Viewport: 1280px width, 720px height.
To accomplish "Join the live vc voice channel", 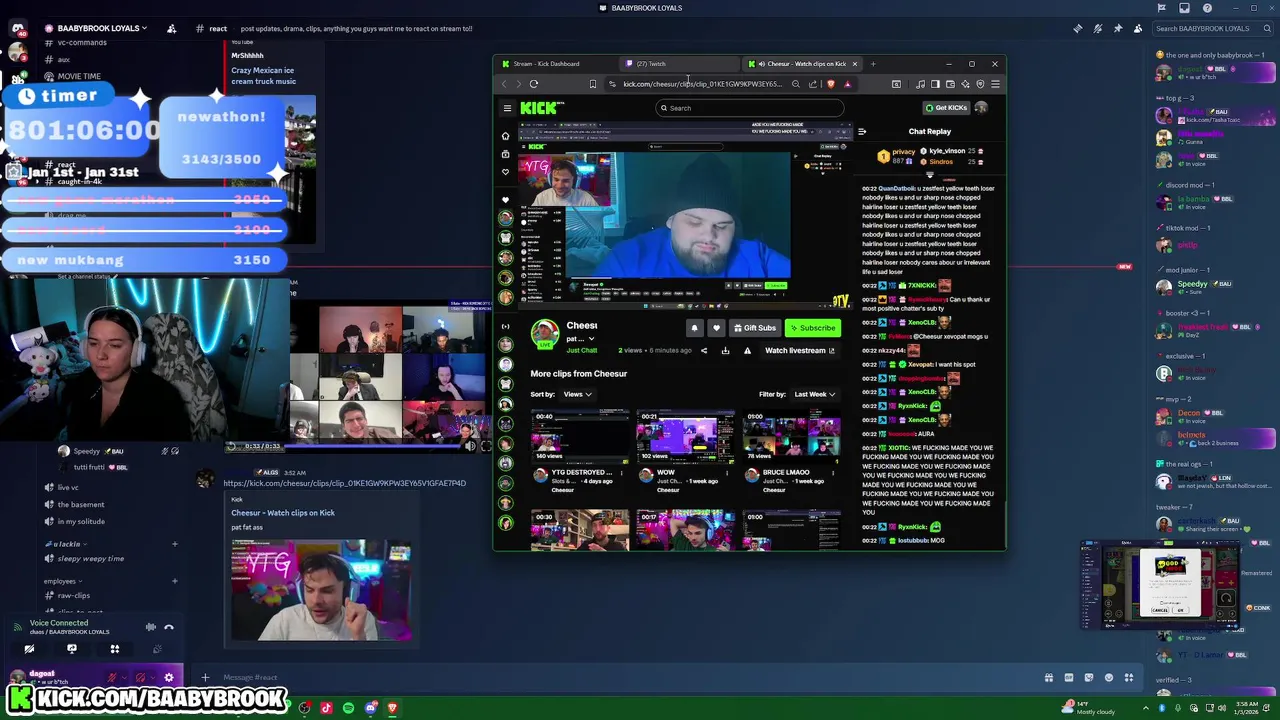I will click(x=67, y=487).
